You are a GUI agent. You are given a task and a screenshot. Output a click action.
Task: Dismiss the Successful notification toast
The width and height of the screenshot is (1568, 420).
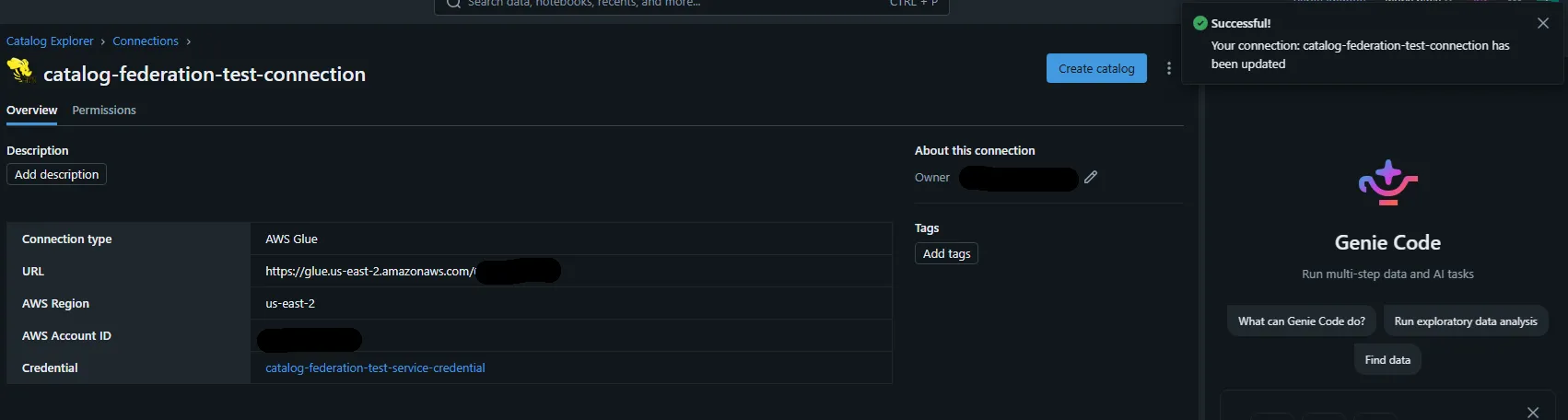1543,23
